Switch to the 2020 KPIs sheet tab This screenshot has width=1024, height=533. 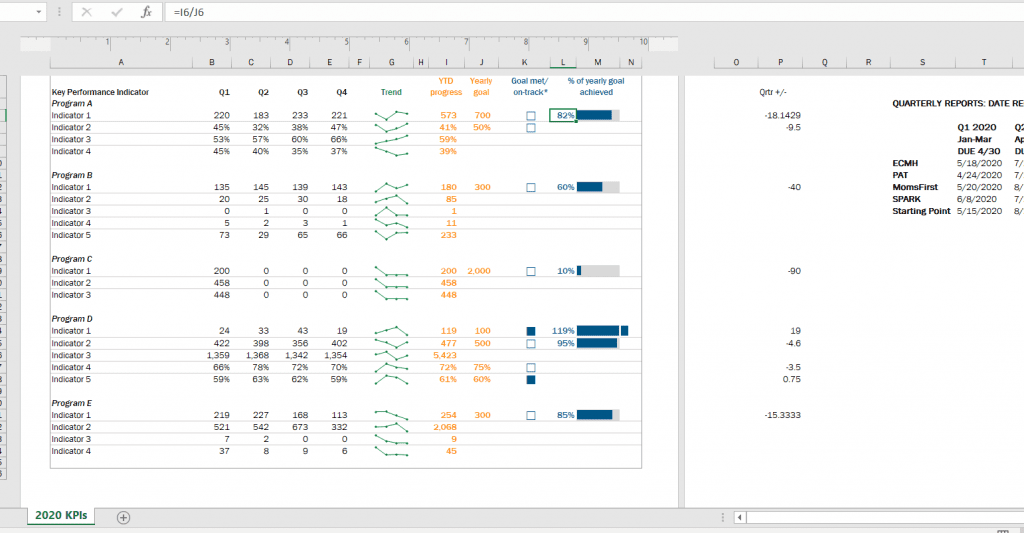point(61,515)
